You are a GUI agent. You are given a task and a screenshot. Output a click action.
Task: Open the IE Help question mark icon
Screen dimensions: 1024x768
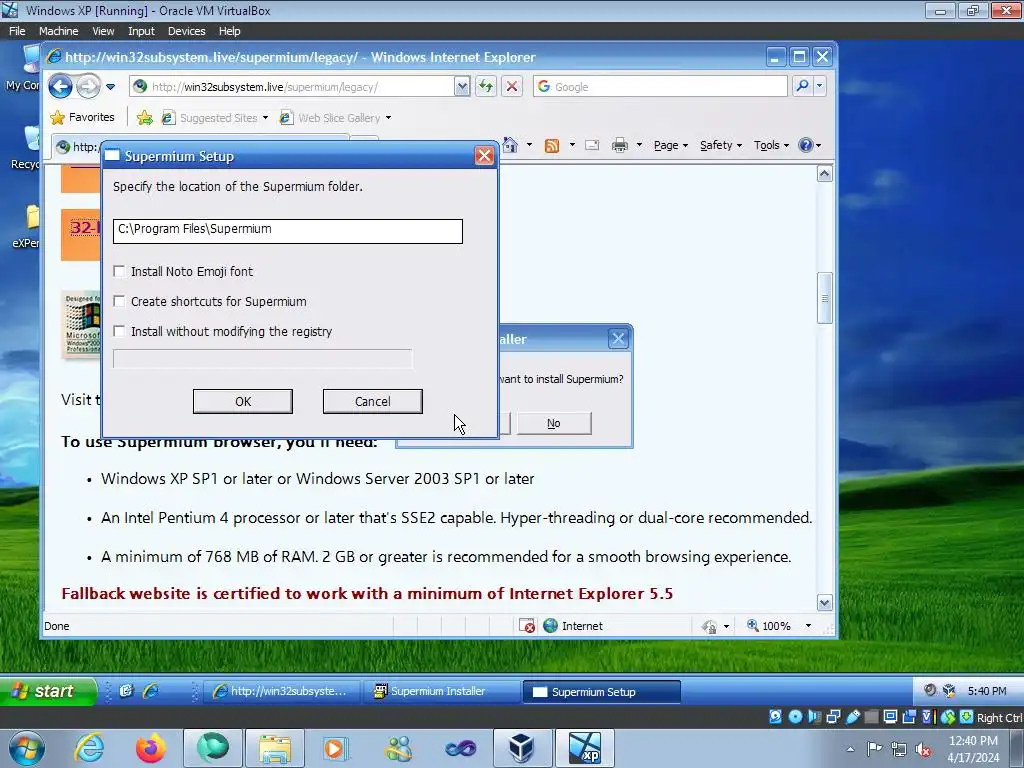pyautogui.click(x=806, y=145)
